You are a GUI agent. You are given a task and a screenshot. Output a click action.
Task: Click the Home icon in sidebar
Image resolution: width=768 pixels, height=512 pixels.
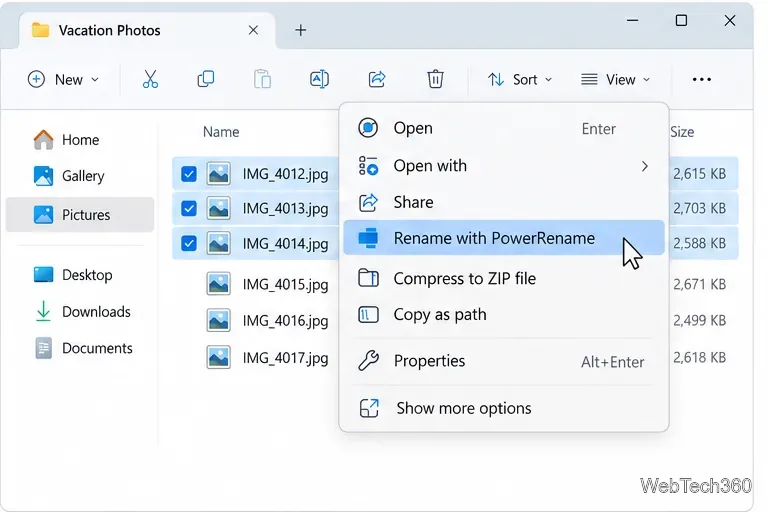[x=44, y=140]
